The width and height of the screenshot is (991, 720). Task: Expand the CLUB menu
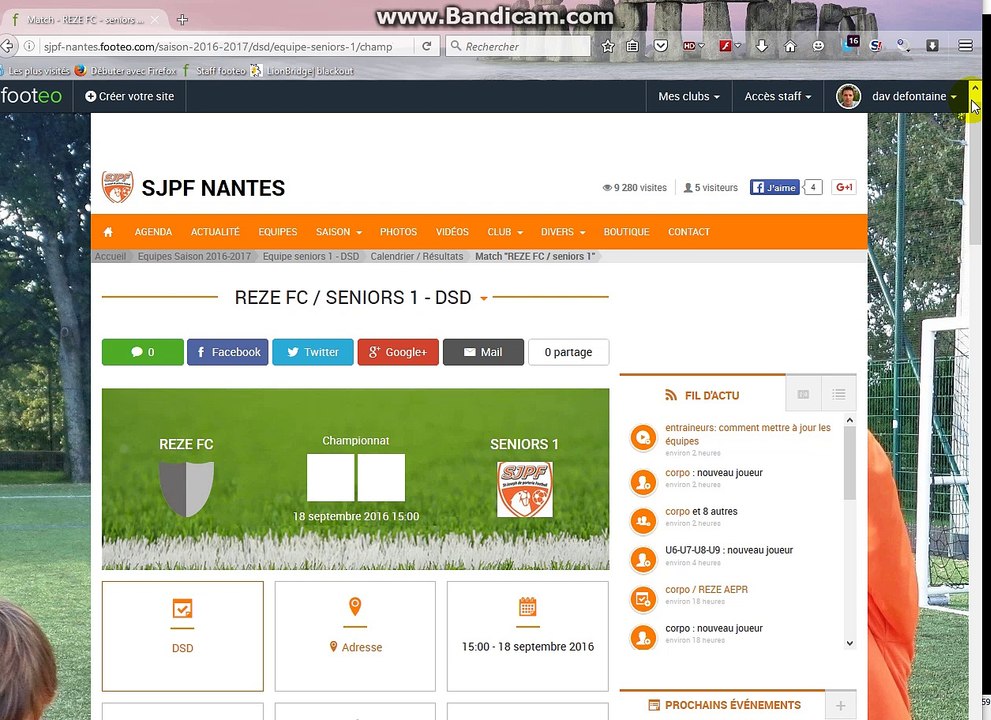pos(505,232)
